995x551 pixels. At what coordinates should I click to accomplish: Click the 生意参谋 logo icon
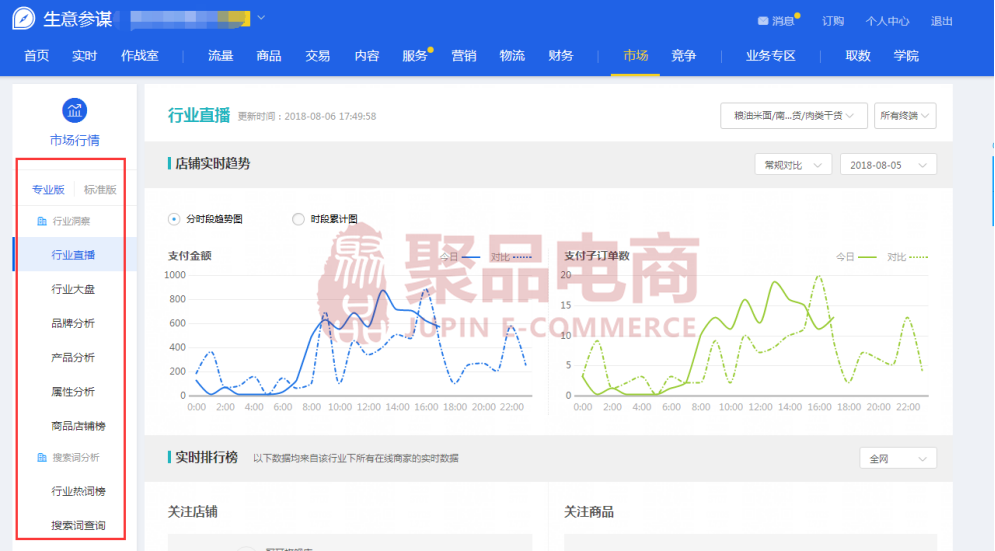[x=24, y=19]
